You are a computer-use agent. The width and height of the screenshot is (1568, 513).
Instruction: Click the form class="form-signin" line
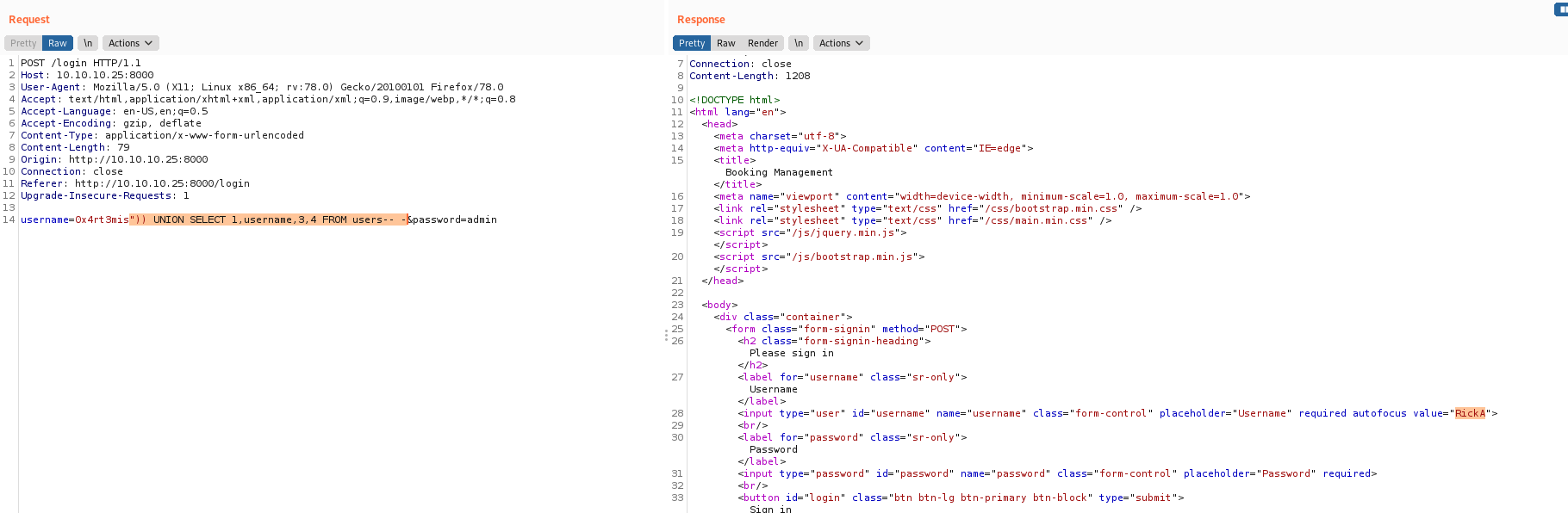pyautogui.click(x=846, y=329)
